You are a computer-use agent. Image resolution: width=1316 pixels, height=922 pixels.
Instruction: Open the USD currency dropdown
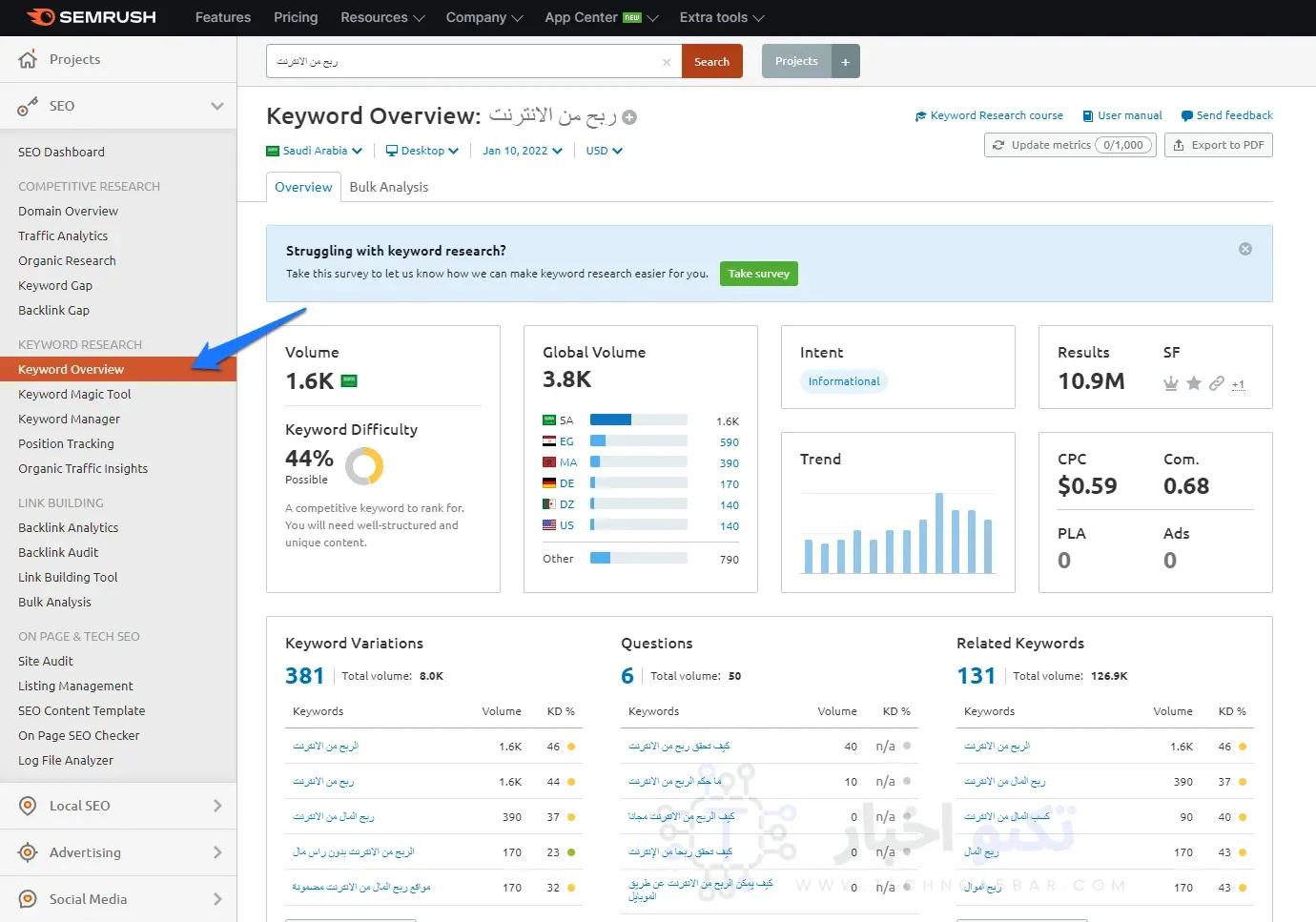click(x=604, y=151)
